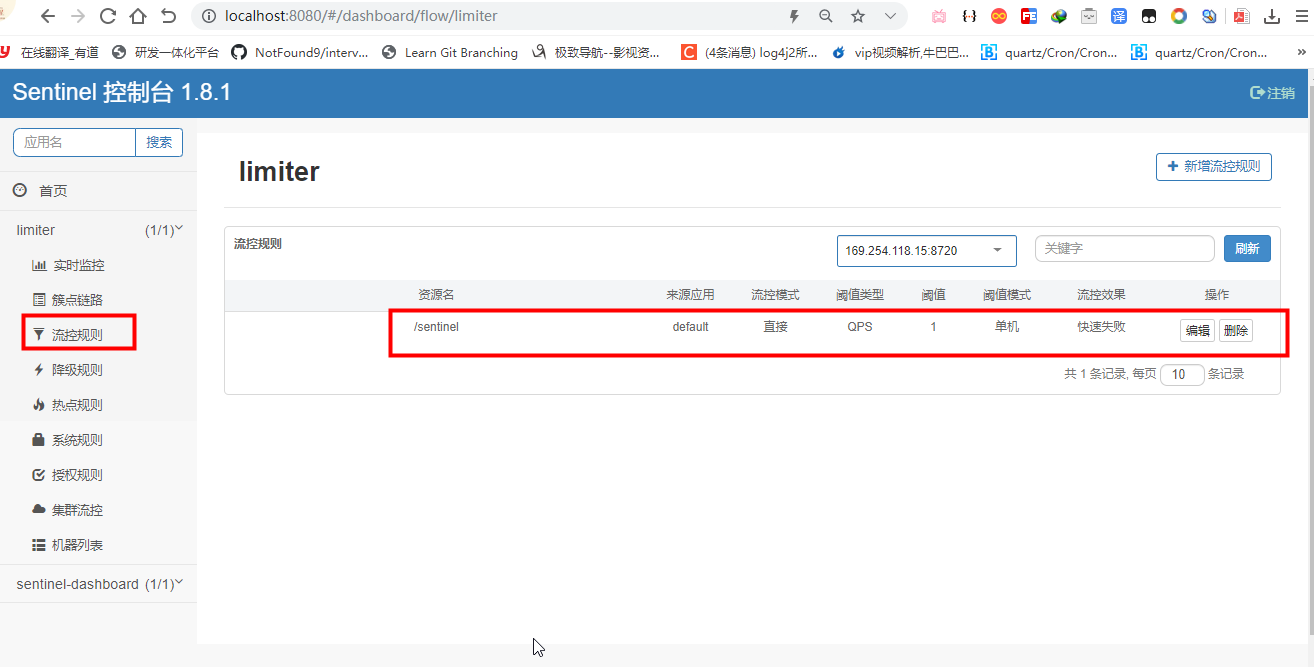Expand the sentinel-dashboard app chevron
Screen dimensions: 1314x667
pos(179,582)
